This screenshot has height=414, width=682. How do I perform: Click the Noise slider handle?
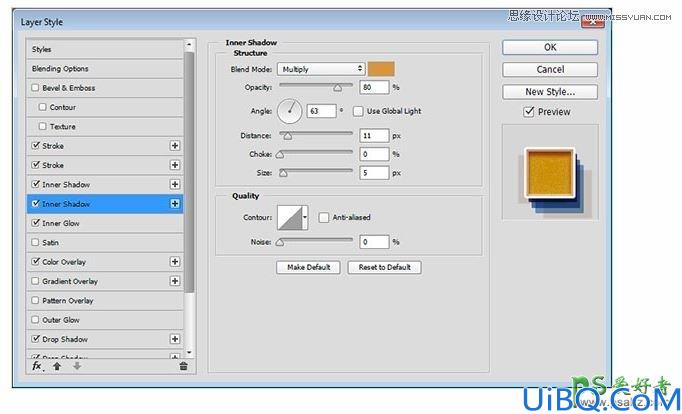(280, 243)
